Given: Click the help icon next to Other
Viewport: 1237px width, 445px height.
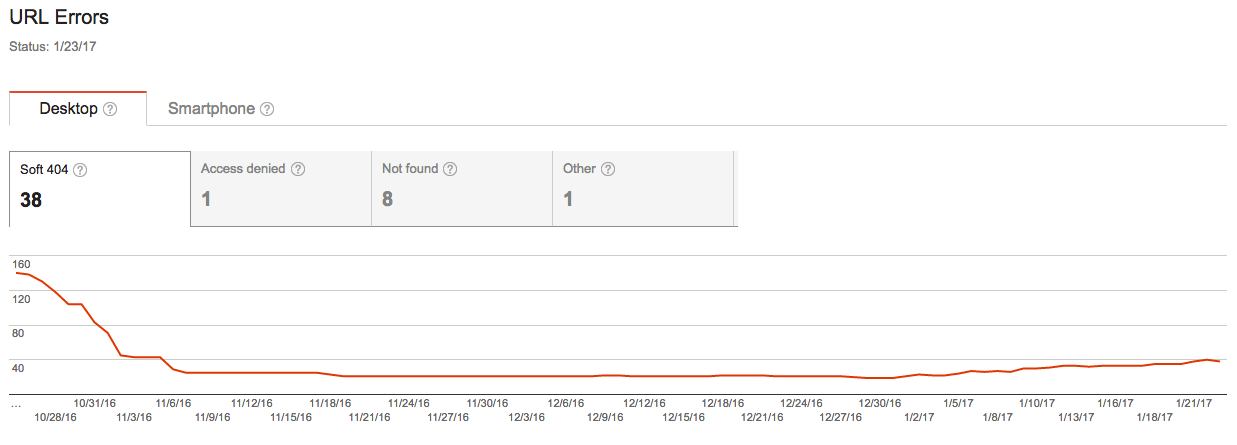Looking at the screenshot, I should 608,169.
